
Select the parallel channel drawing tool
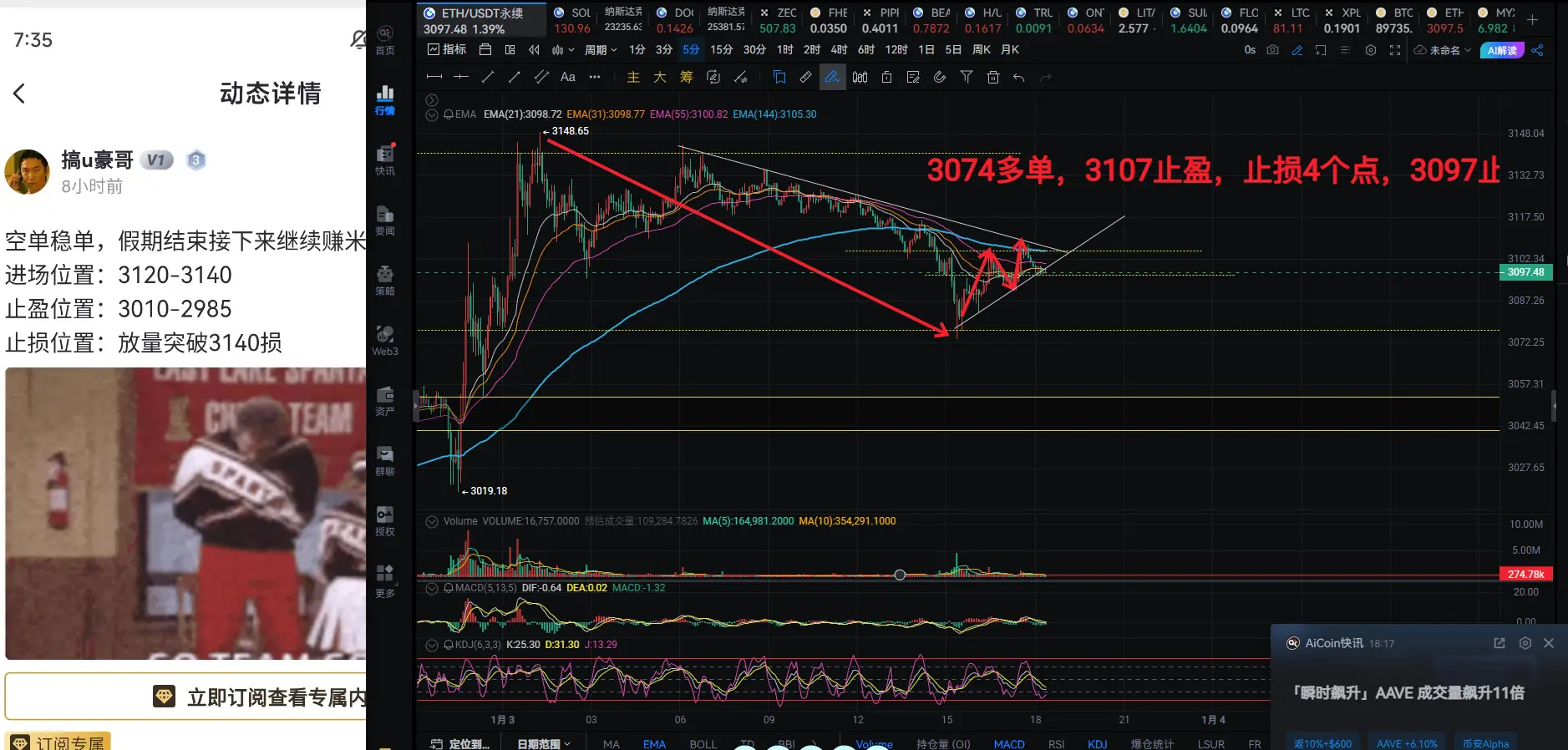pyautogui.click(x=541, y=77)
